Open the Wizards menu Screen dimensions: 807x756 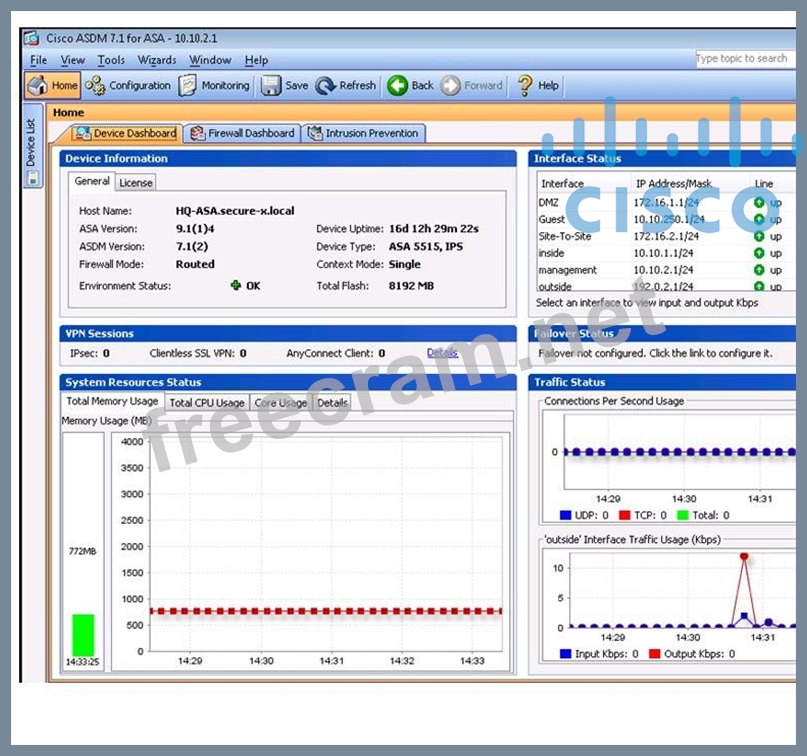point(157,60)
